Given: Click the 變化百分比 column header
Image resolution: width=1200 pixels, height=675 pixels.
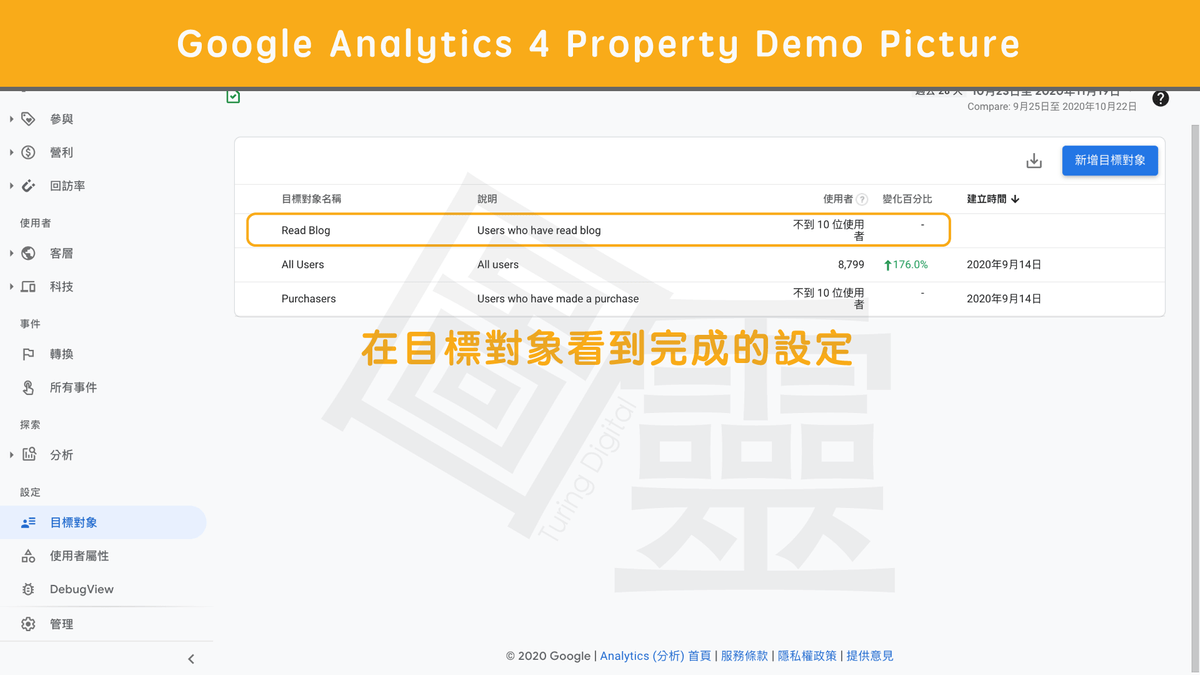Looking at the screenshot, I should (907, 199).
